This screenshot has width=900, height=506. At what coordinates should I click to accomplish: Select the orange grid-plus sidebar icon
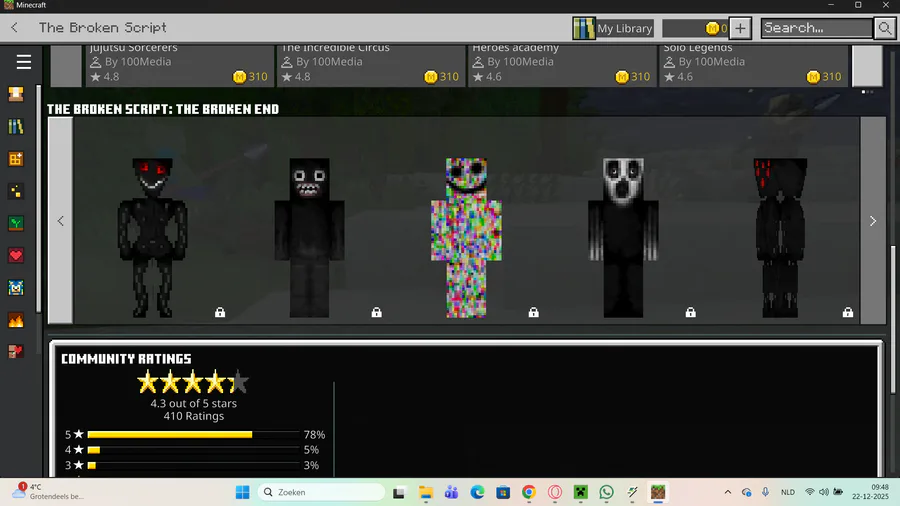tap(16, 159)
